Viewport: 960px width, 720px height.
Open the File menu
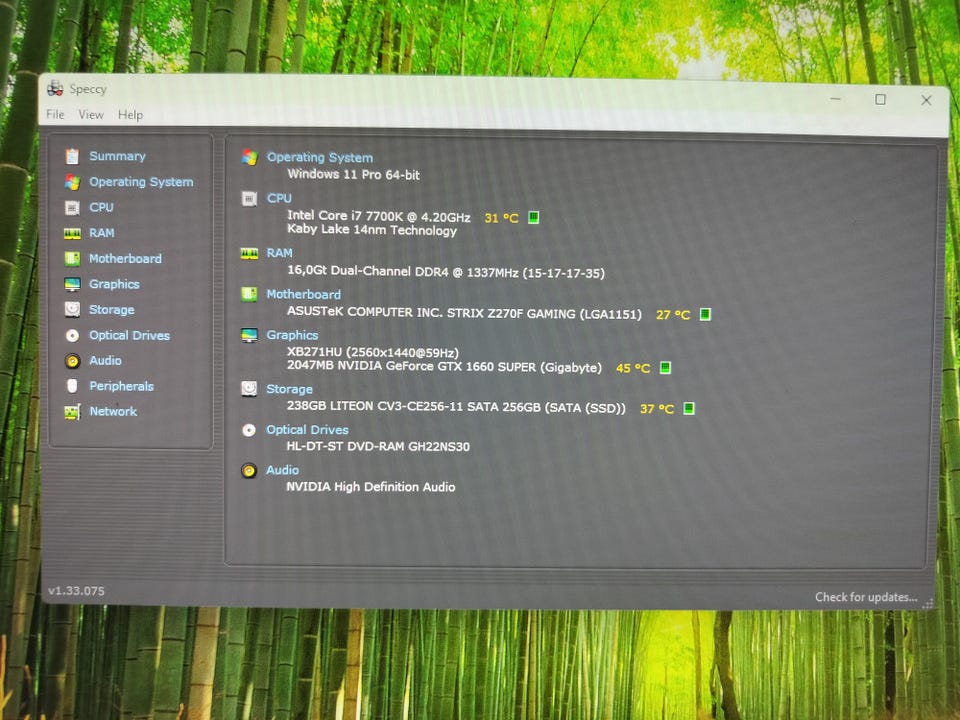[x=55, y=114]
